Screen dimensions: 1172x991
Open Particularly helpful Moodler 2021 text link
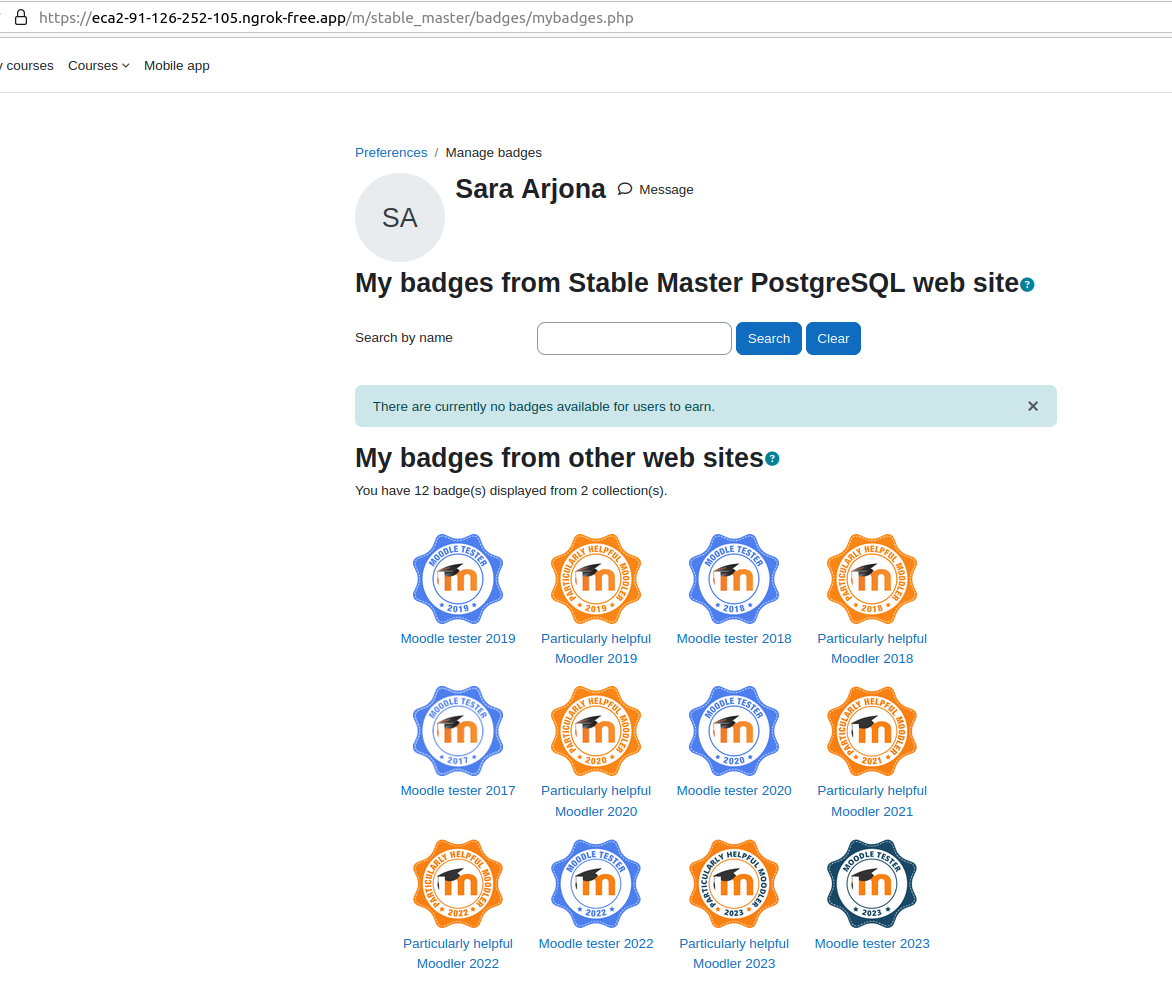point(872,801)
